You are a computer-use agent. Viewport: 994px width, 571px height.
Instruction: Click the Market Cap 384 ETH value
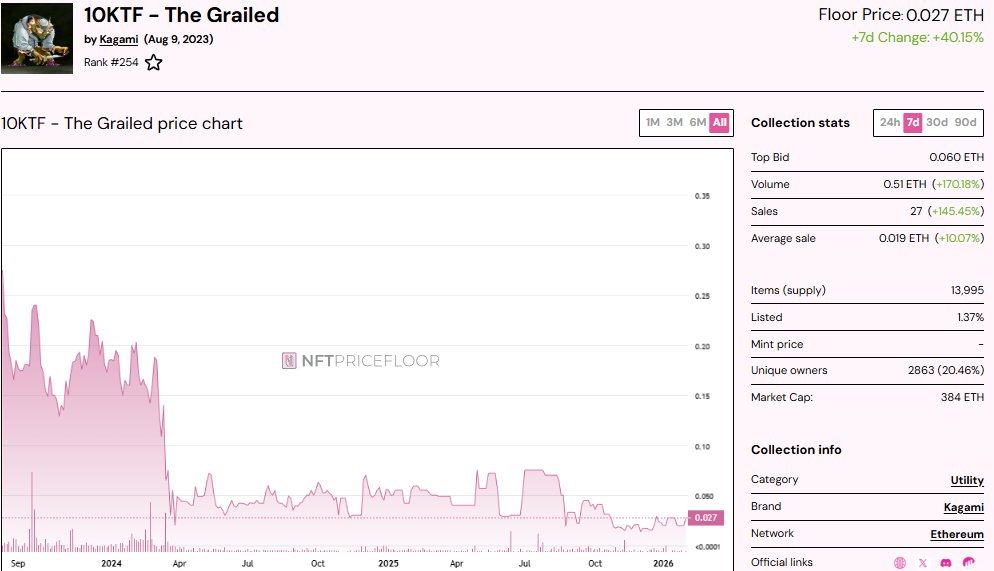pos(962,397)
